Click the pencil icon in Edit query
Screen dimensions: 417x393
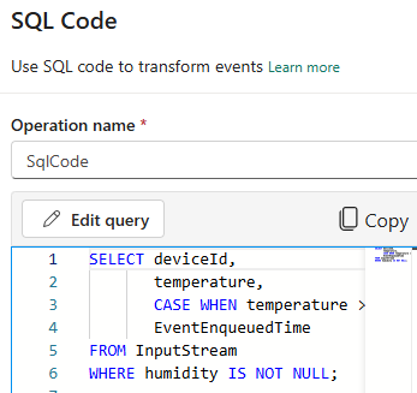click(x=52, y=219)
